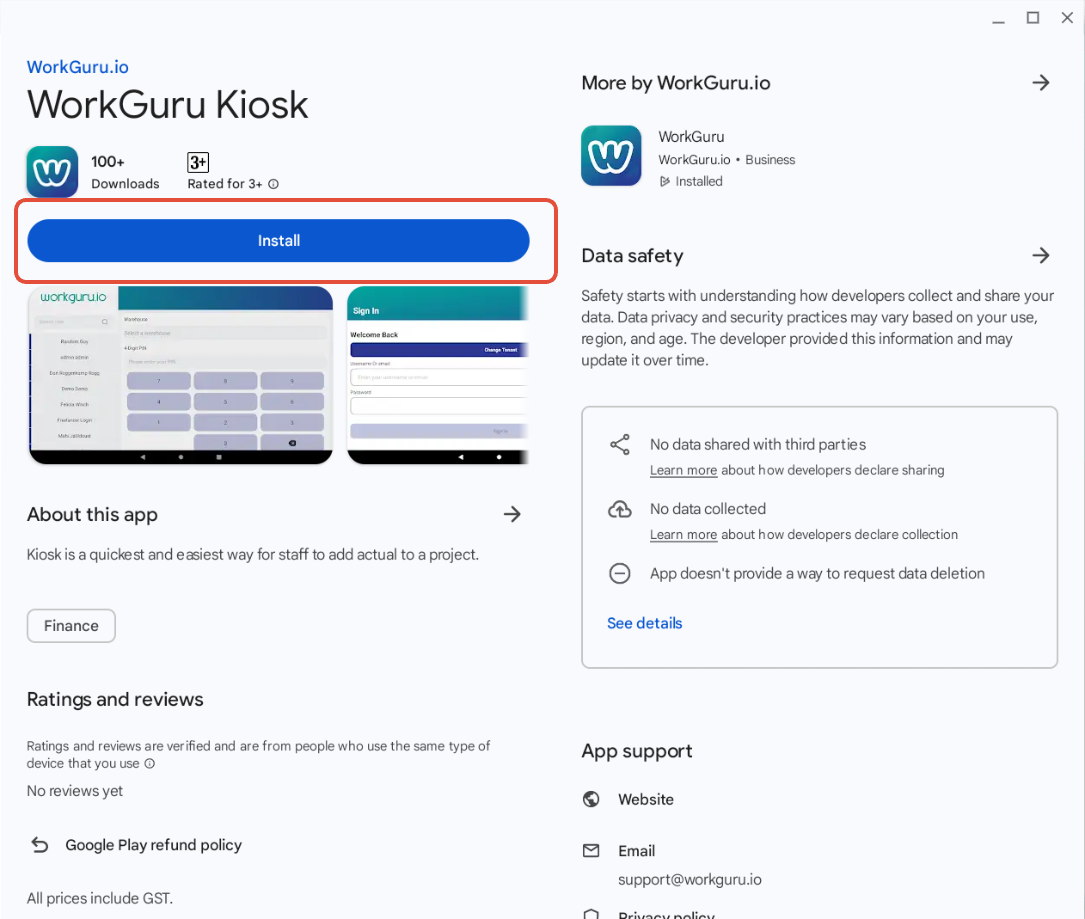The image size is (1085, 919).
Task: Click the No reviews yet text
Action: 75,791
